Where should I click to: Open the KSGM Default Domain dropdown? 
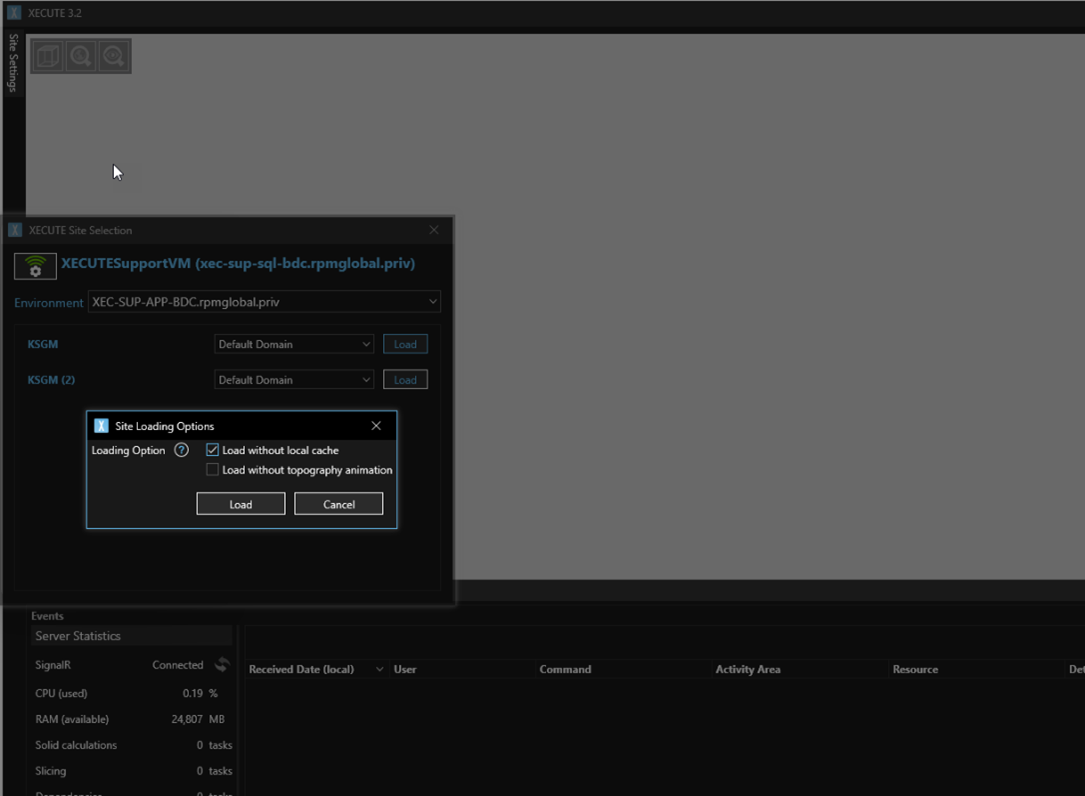click(x=294, y=344)
